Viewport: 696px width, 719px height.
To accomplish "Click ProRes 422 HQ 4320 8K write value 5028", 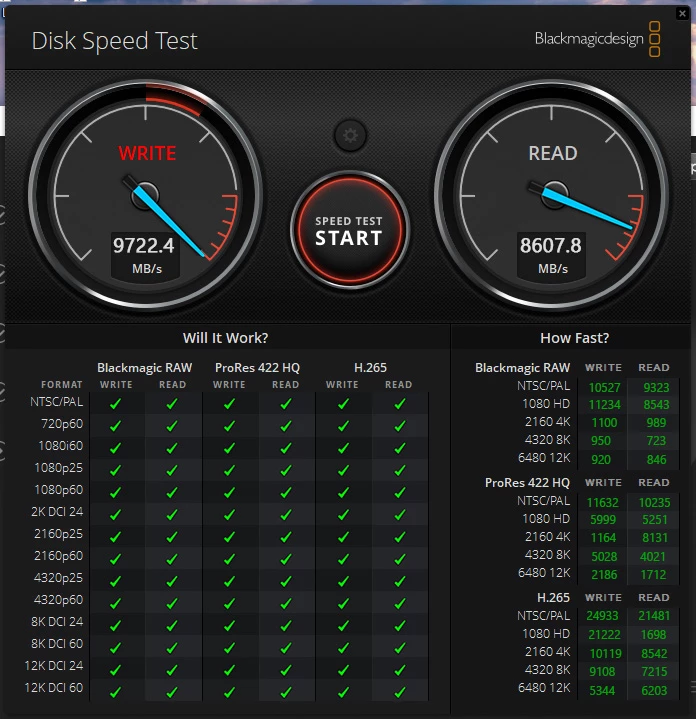I will click(x=604, y=557).
